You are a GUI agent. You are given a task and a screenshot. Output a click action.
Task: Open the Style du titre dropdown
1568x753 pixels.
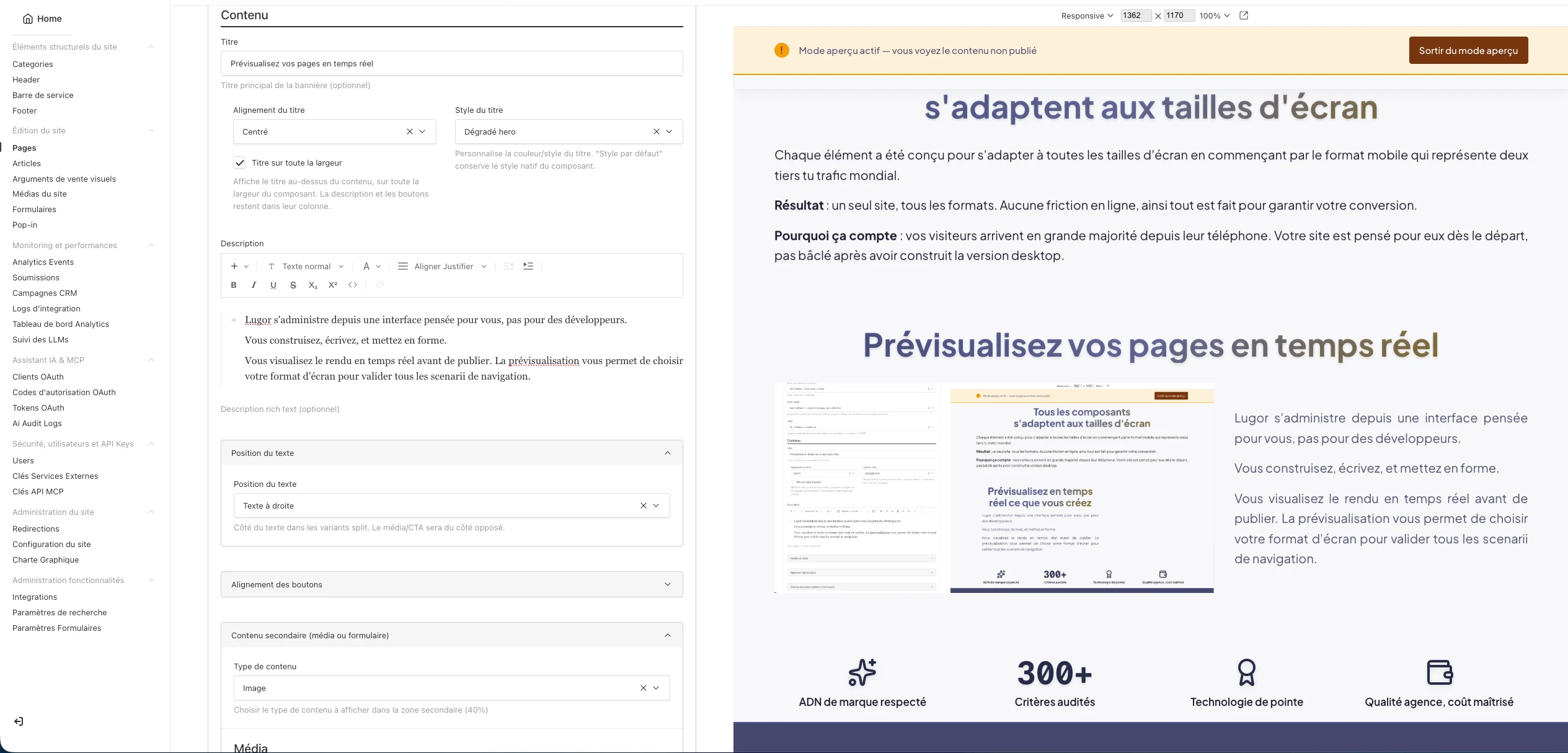(670, 131)
